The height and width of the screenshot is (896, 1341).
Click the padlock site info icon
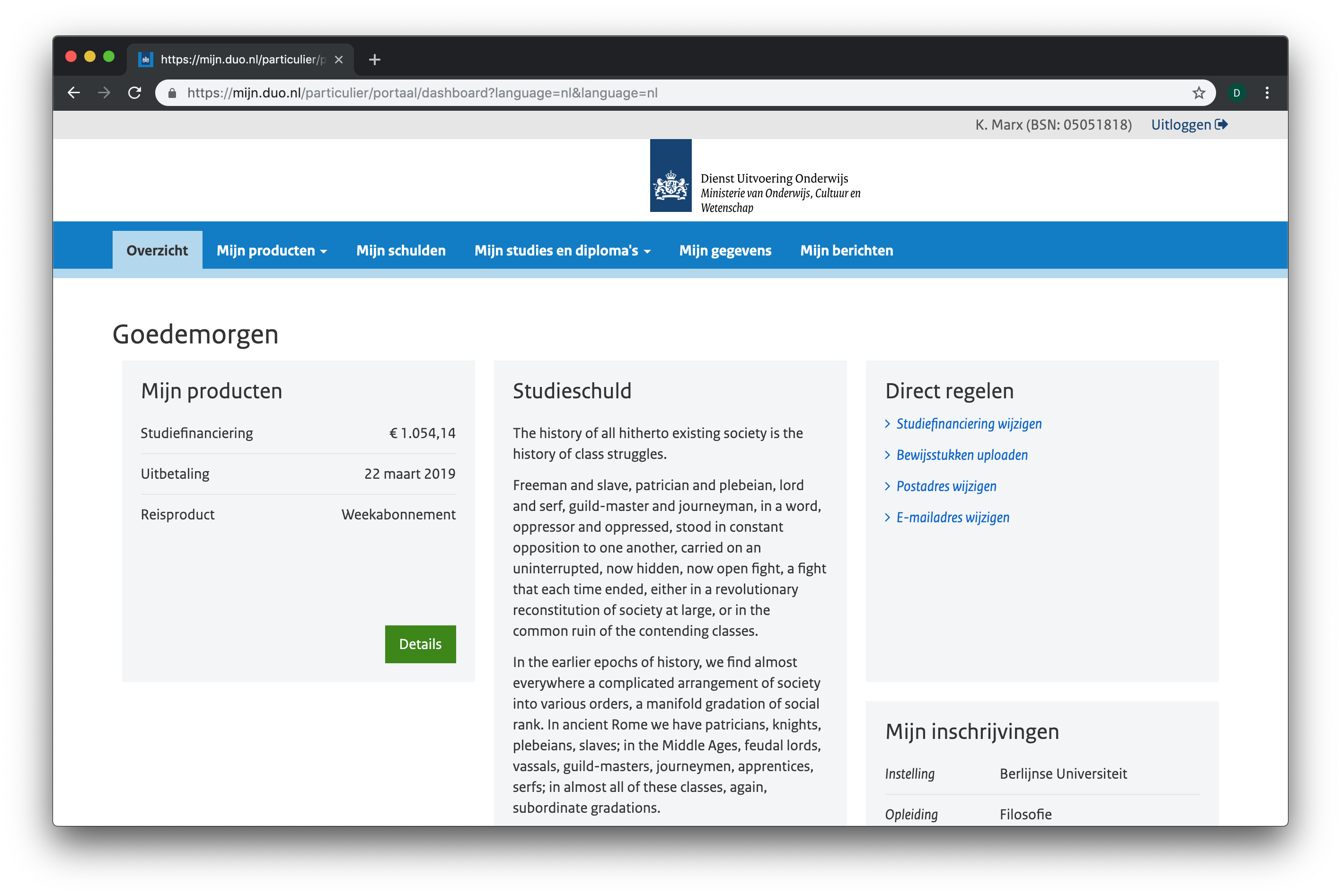pyautogui.click(x=172, y=93)
